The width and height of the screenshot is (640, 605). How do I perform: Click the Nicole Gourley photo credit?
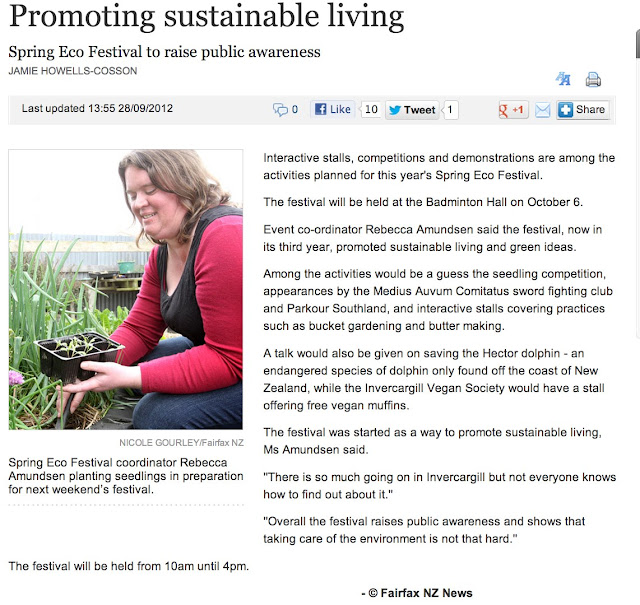[181, 443]
